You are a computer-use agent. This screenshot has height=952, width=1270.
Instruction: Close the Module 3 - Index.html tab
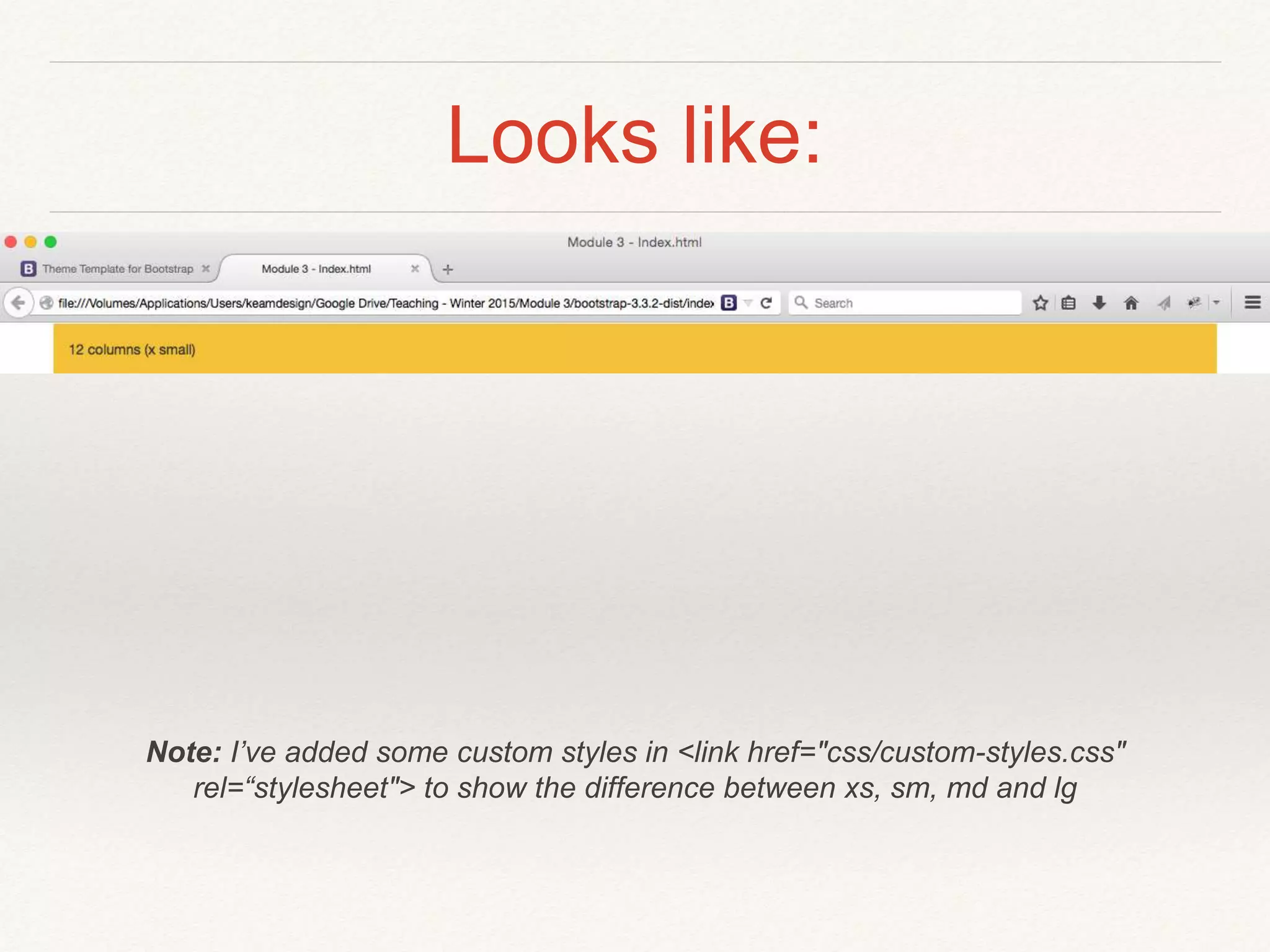[415, 269]
